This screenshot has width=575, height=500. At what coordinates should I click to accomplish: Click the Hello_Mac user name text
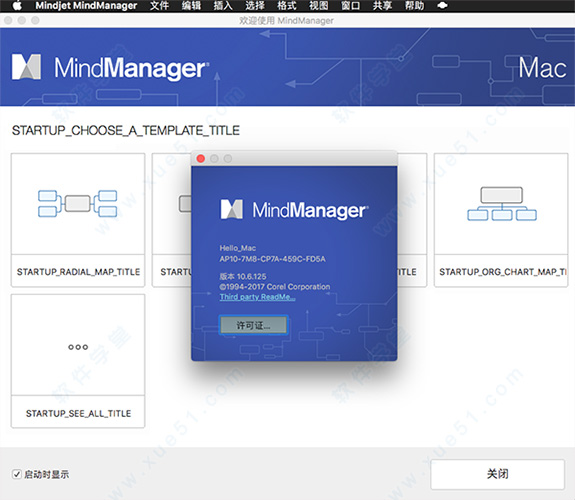coord(238,248)
